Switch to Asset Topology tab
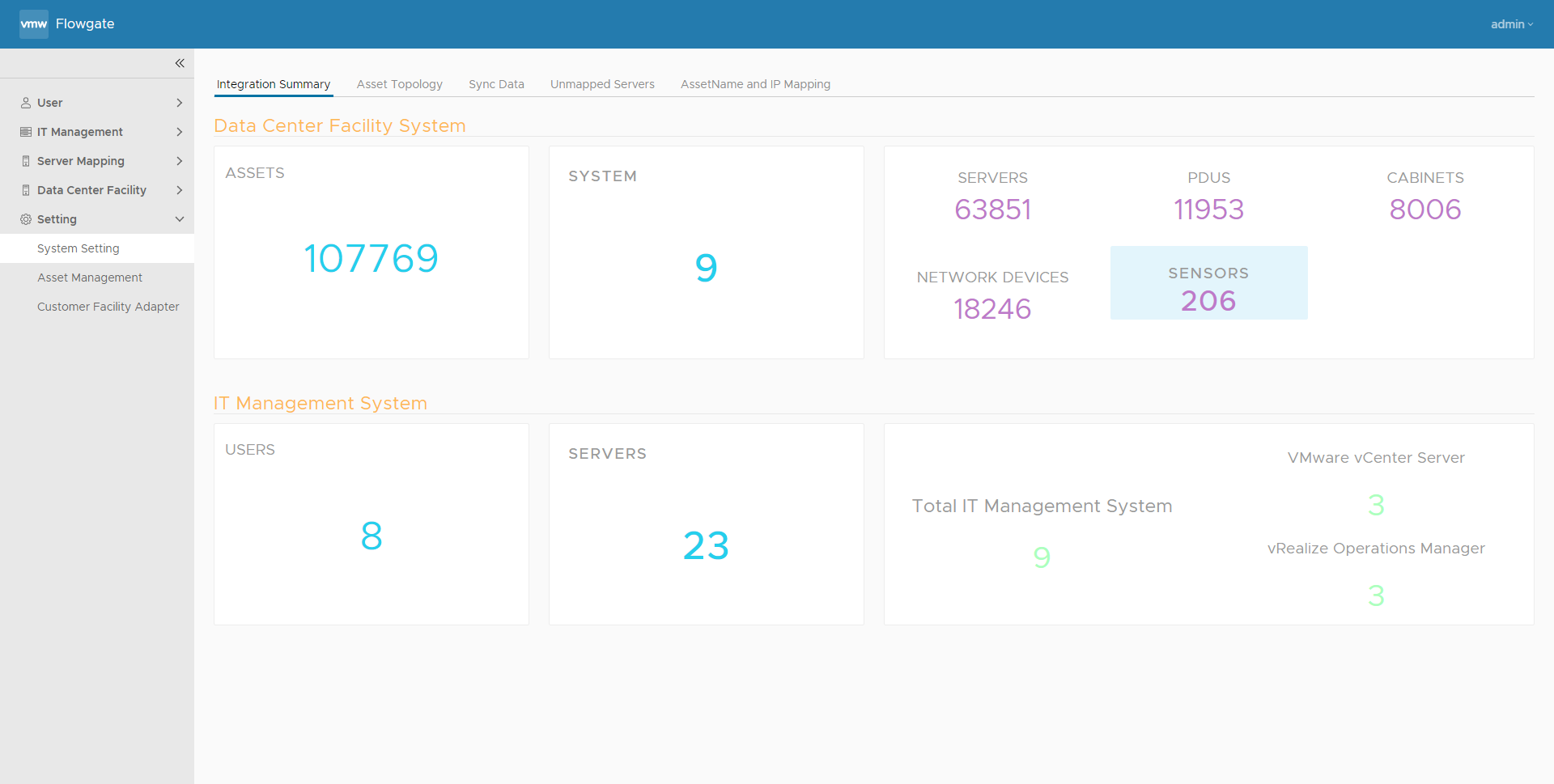This screenshot has height=784, width=1554. (x=400, y=84)
